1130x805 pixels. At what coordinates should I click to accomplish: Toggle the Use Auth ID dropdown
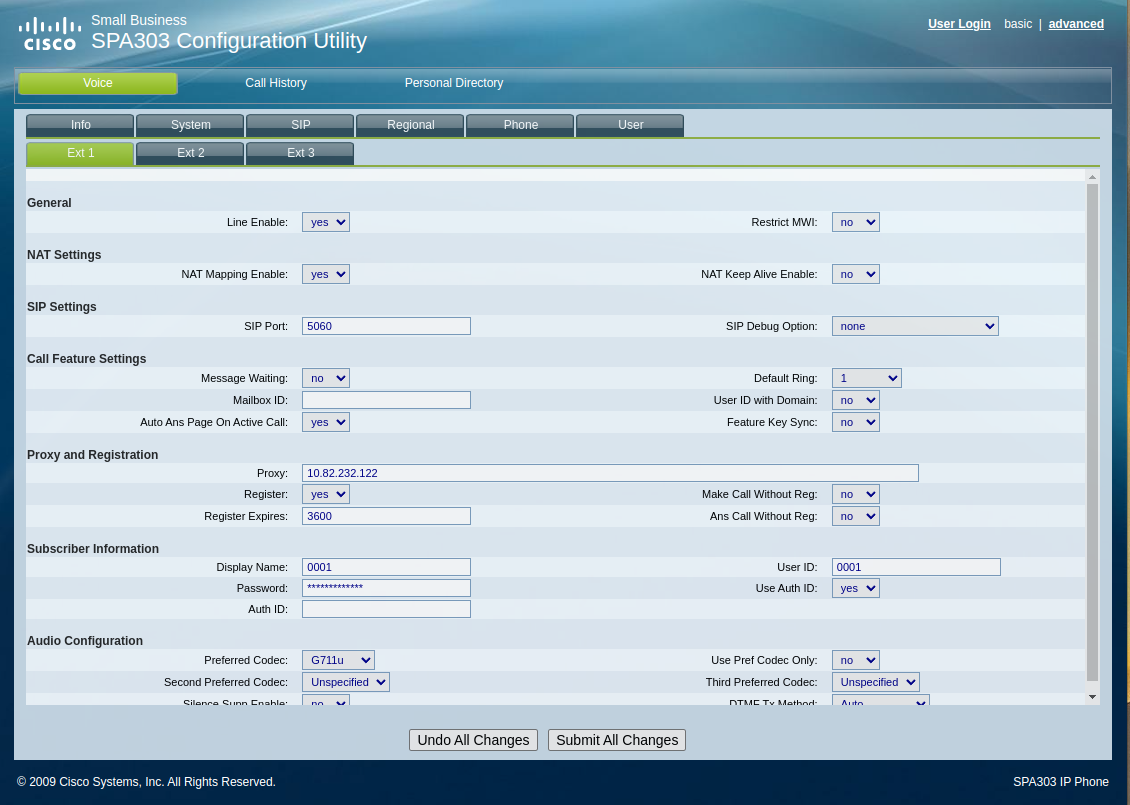[856, 588]
